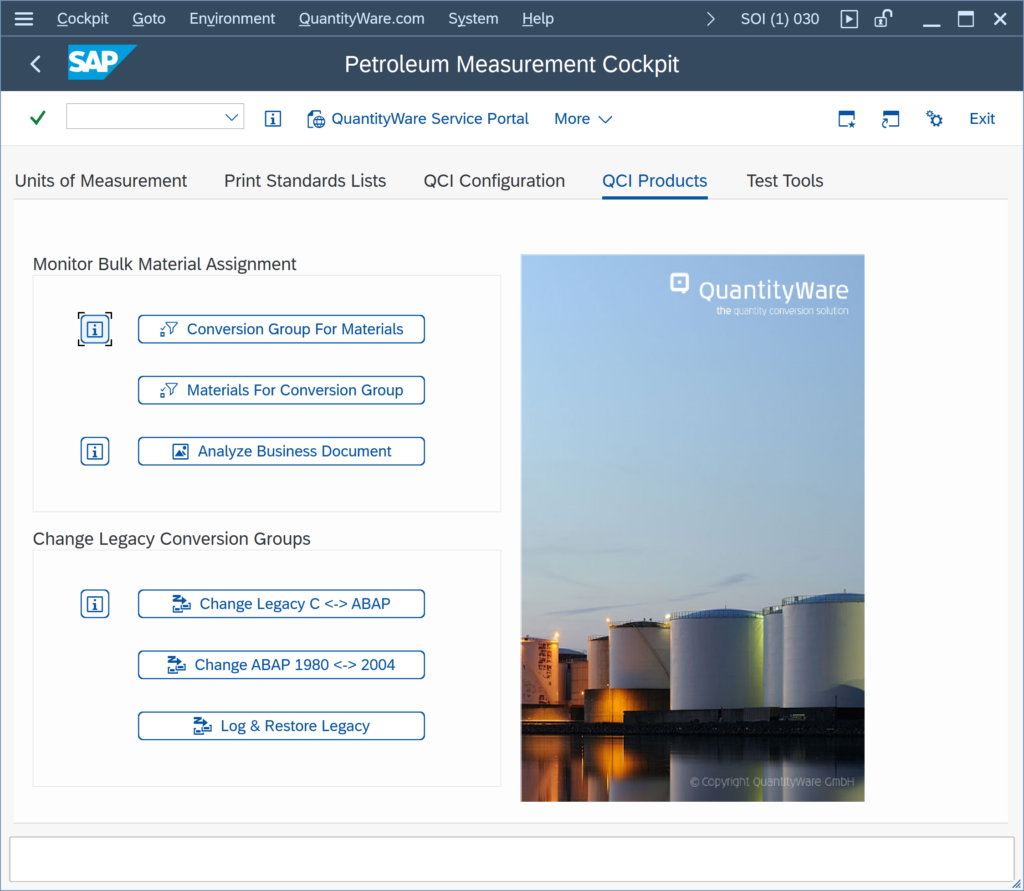Select the QCI Products tab
Screen dimensions: 1024x891
pyautogui.click(x=654, y=181)
